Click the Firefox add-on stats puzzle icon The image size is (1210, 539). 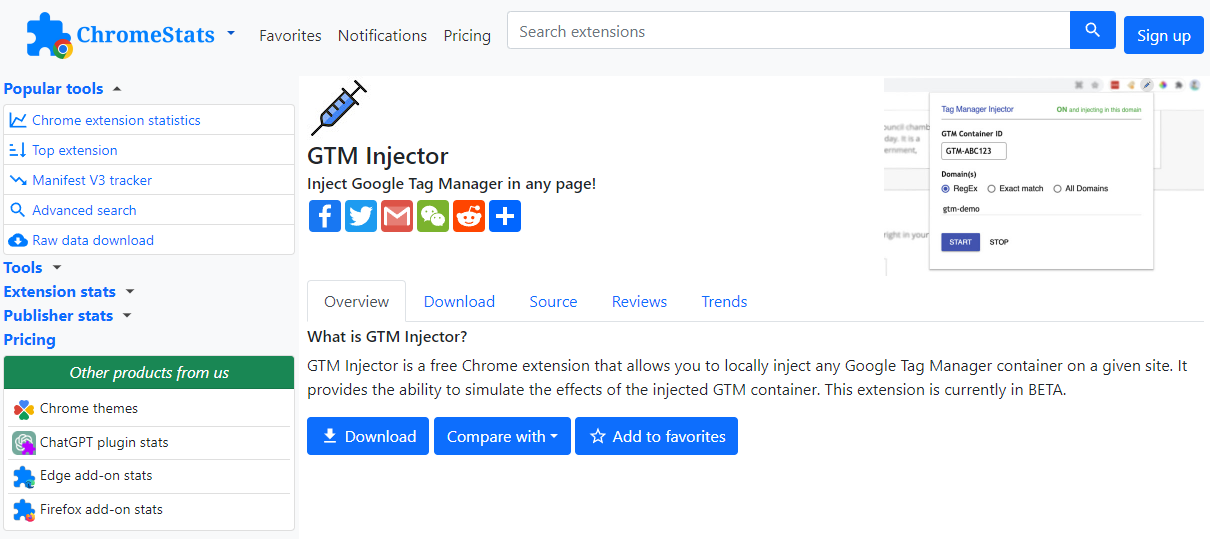pos(24,510)
